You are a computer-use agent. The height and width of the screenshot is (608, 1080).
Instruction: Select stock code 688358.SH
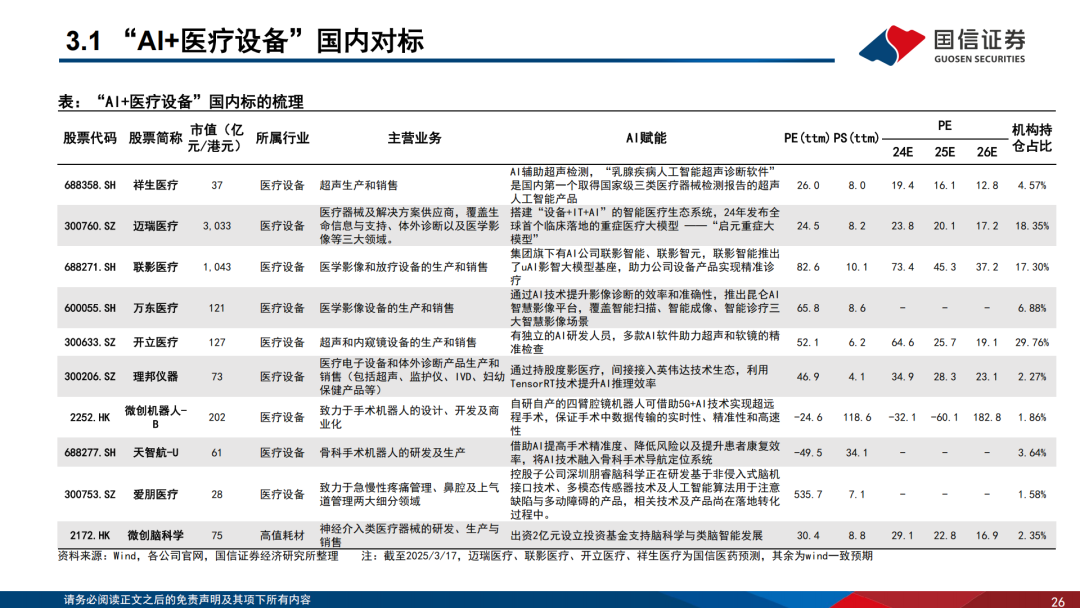click(x=90, y=185)
